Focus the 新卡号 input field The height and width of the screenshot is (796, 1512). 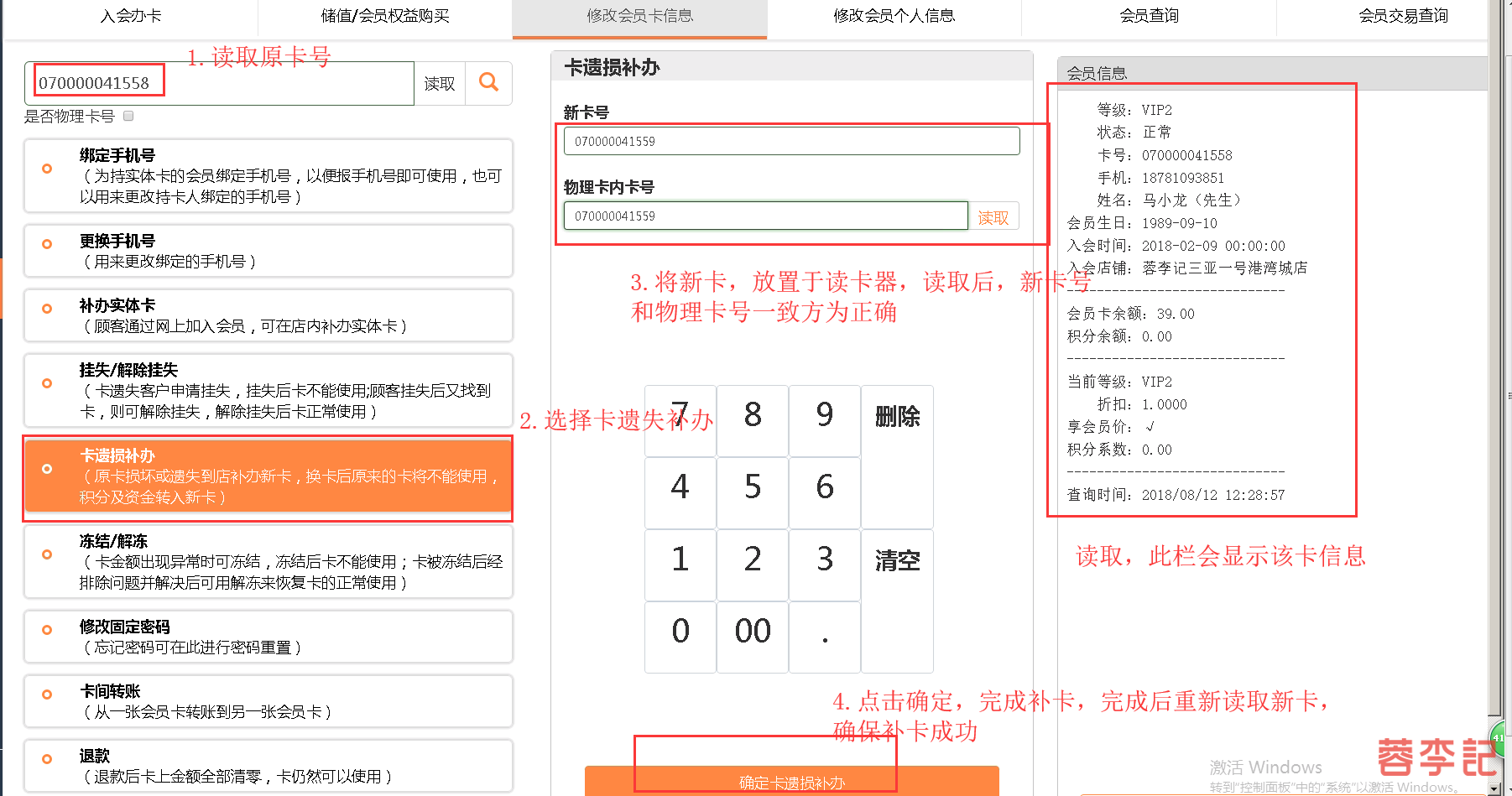(791, 141)
